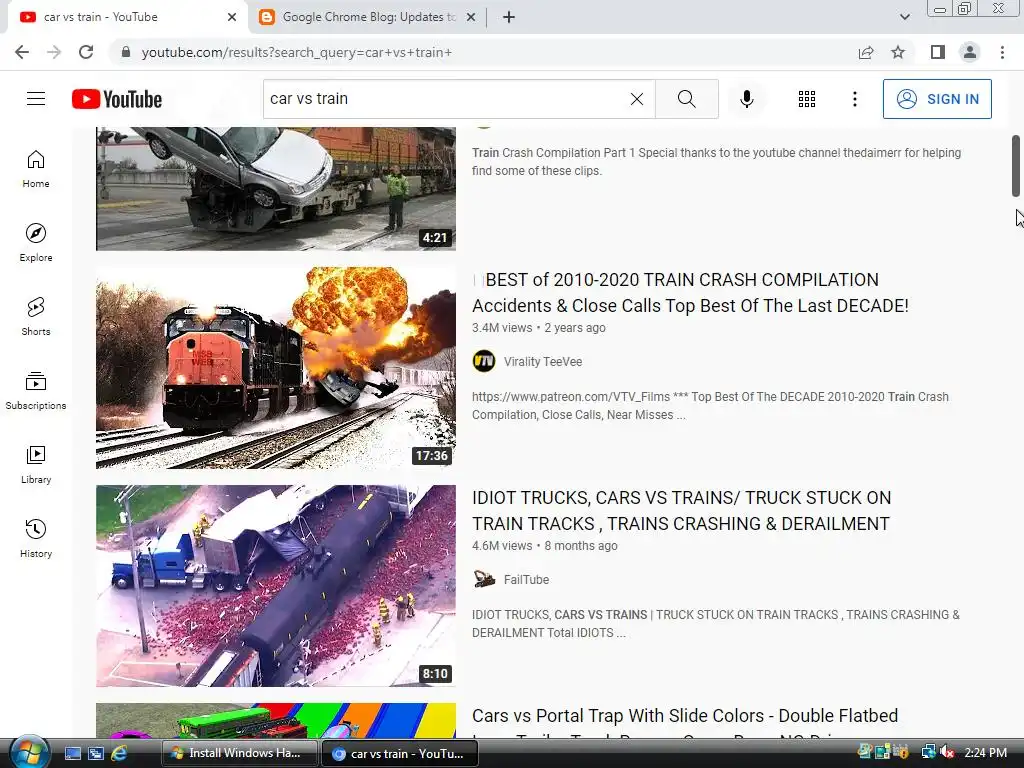Visit the FailTube channel name
The height and width of the screenshot is (768, 1024).
(526, 579)
